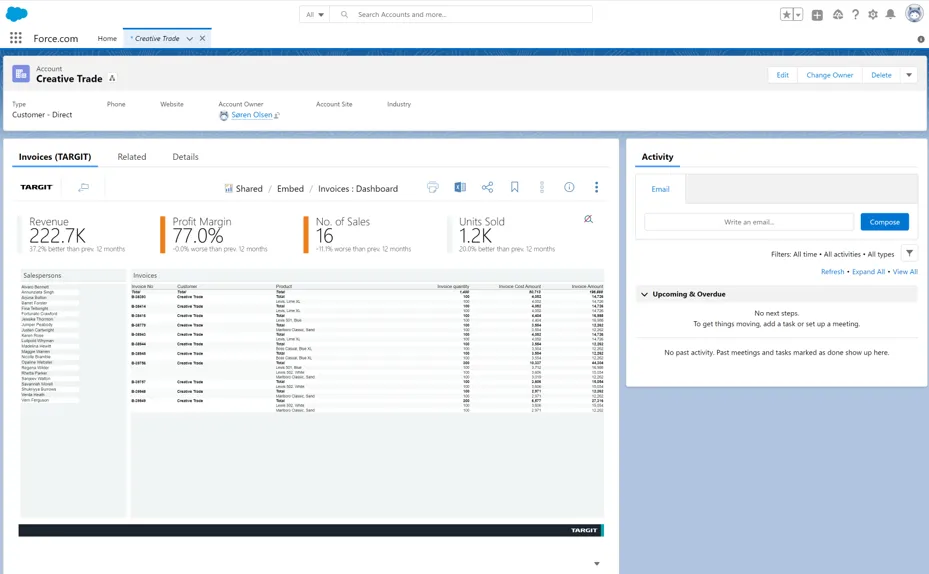Click View All activities link

pyautogui.click(x=905, y=272)
